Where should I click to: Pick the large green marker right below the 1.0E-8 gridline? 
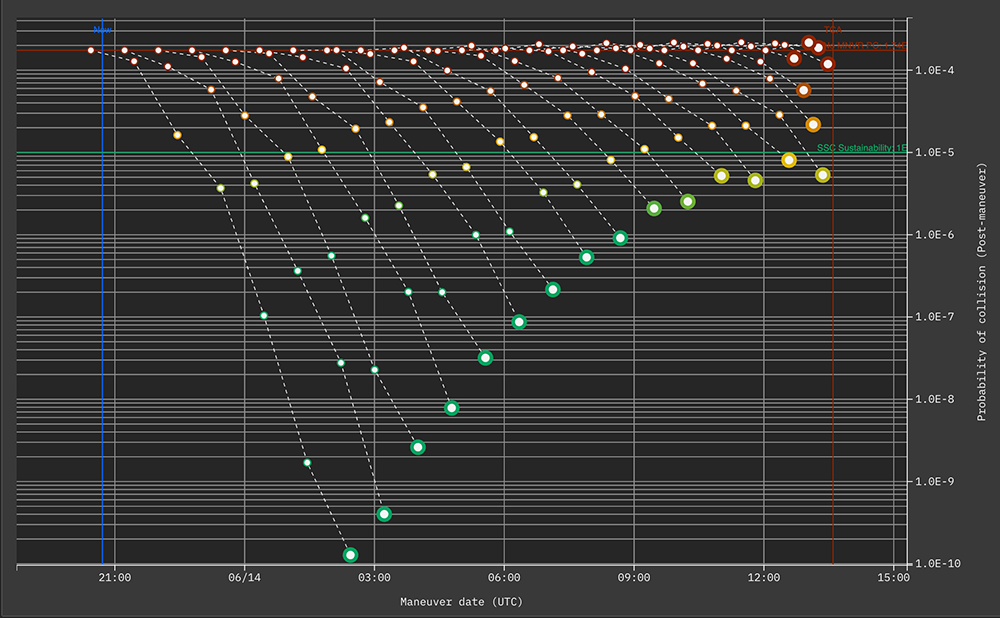coord(452,408)
